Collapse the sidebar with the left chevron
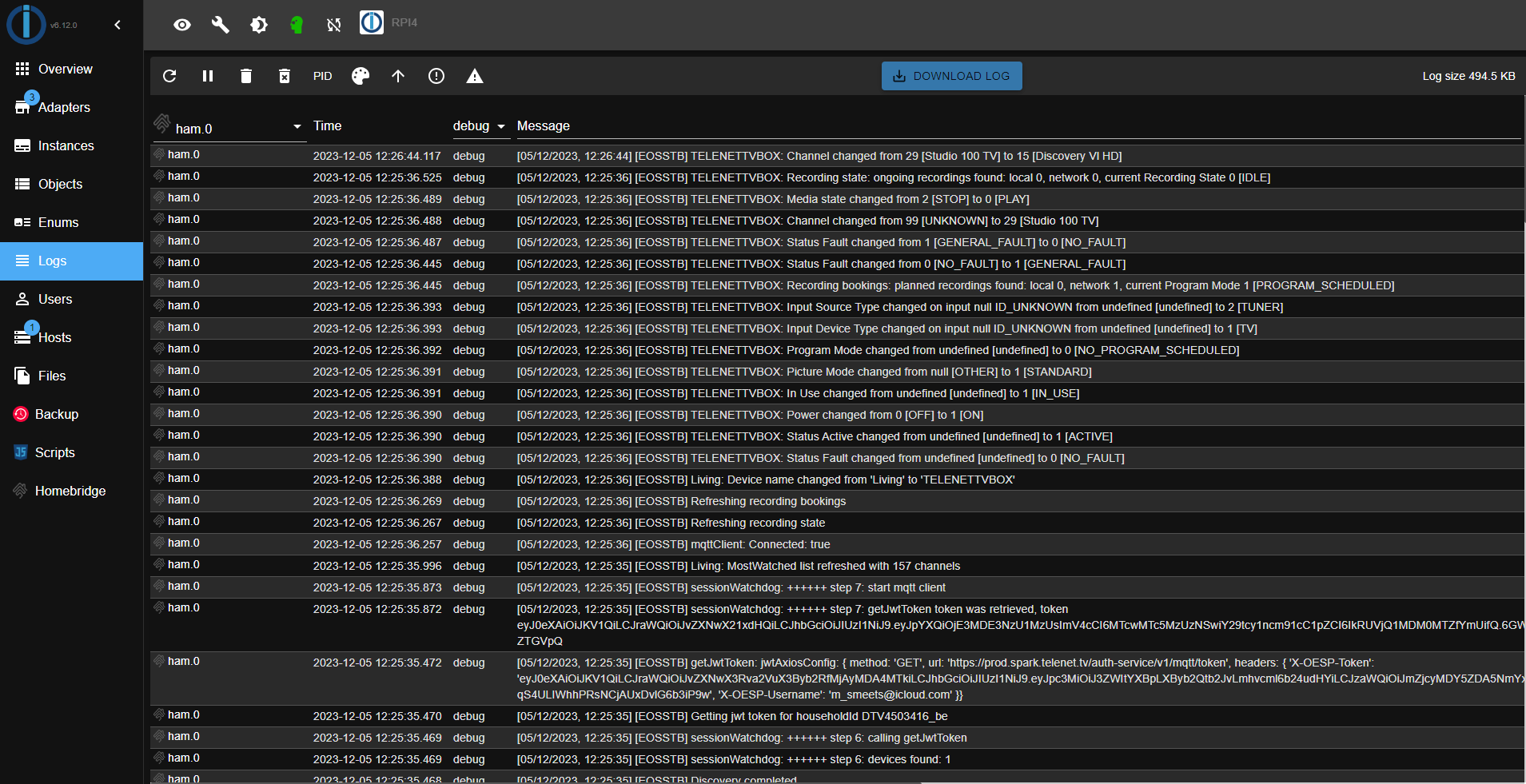The image size is (1526, 784). point(118,25)
